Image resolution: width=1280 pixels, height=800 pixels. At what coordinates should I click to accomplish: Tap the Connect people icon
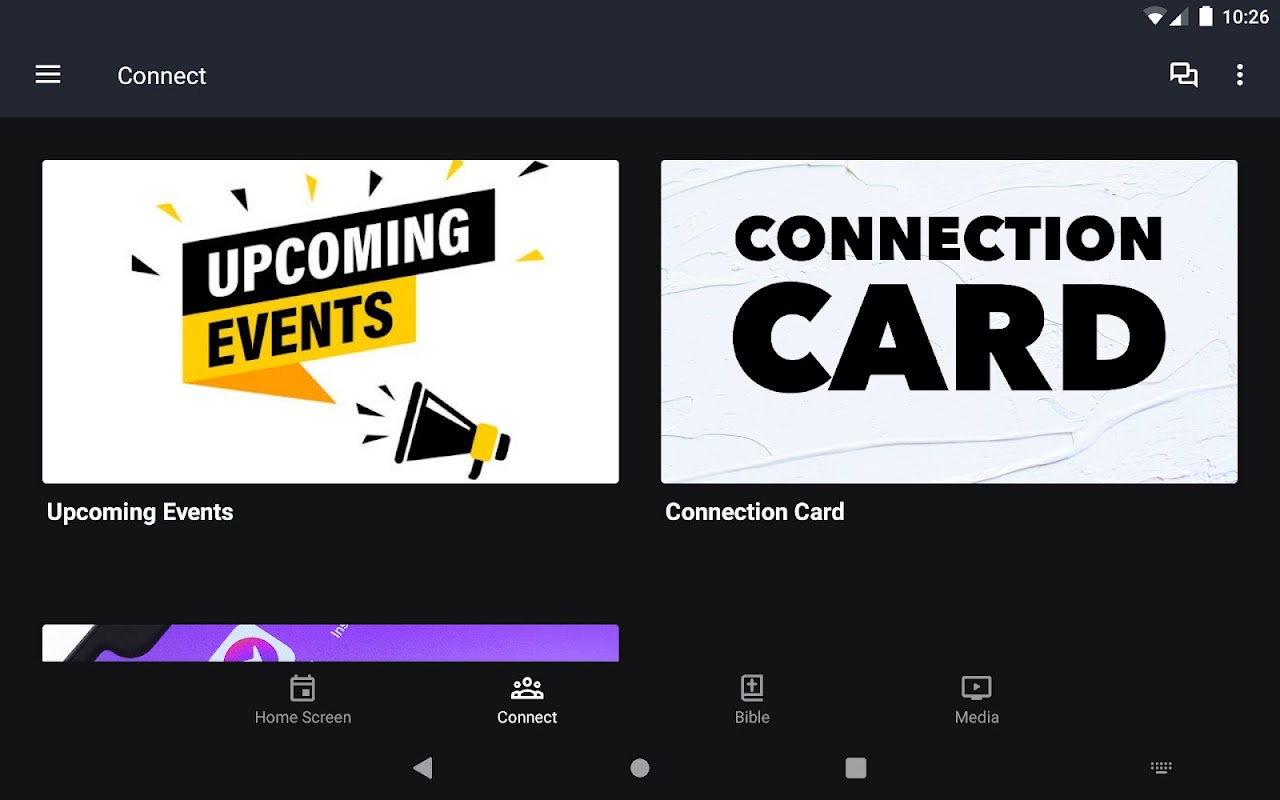527,688
